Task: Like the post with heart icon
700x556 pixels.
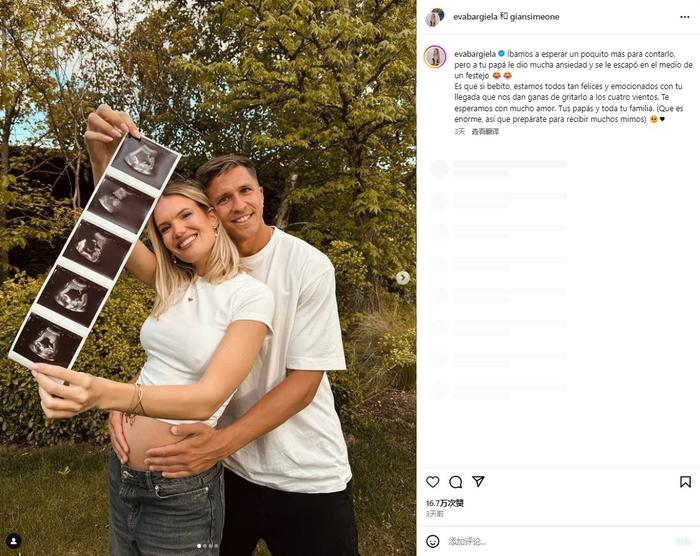Action: pyautogui.click(x=432, y=482)
